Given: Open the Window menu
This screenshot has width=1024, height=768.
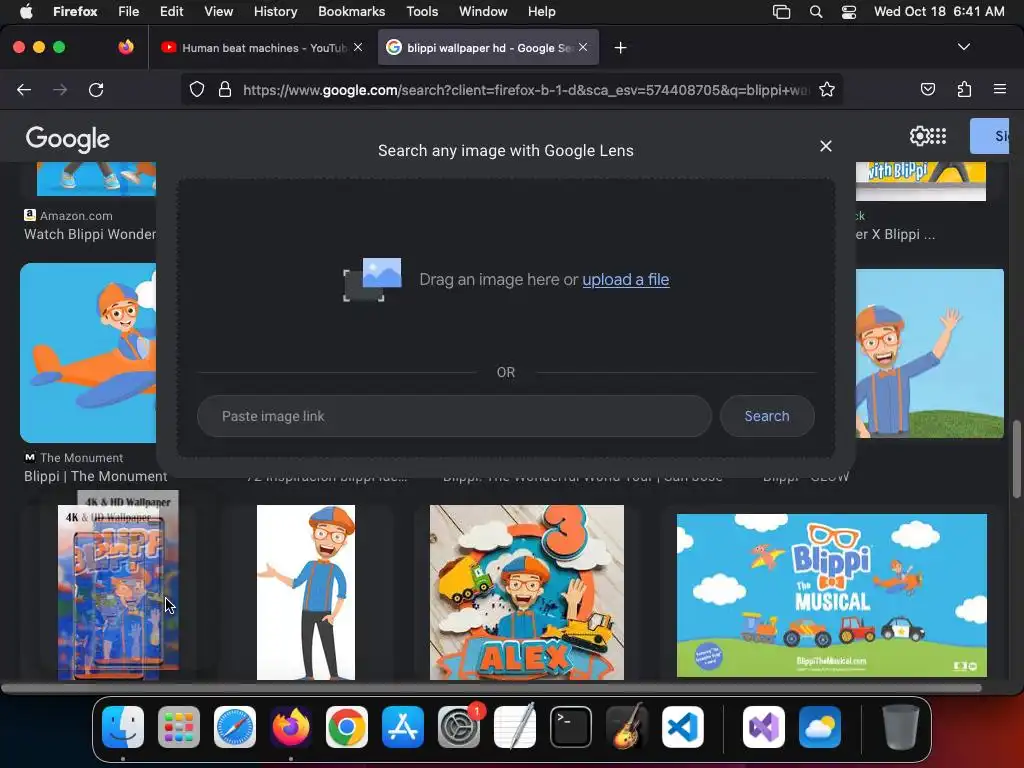Looking at the screenshot, I should click(483, 11).
